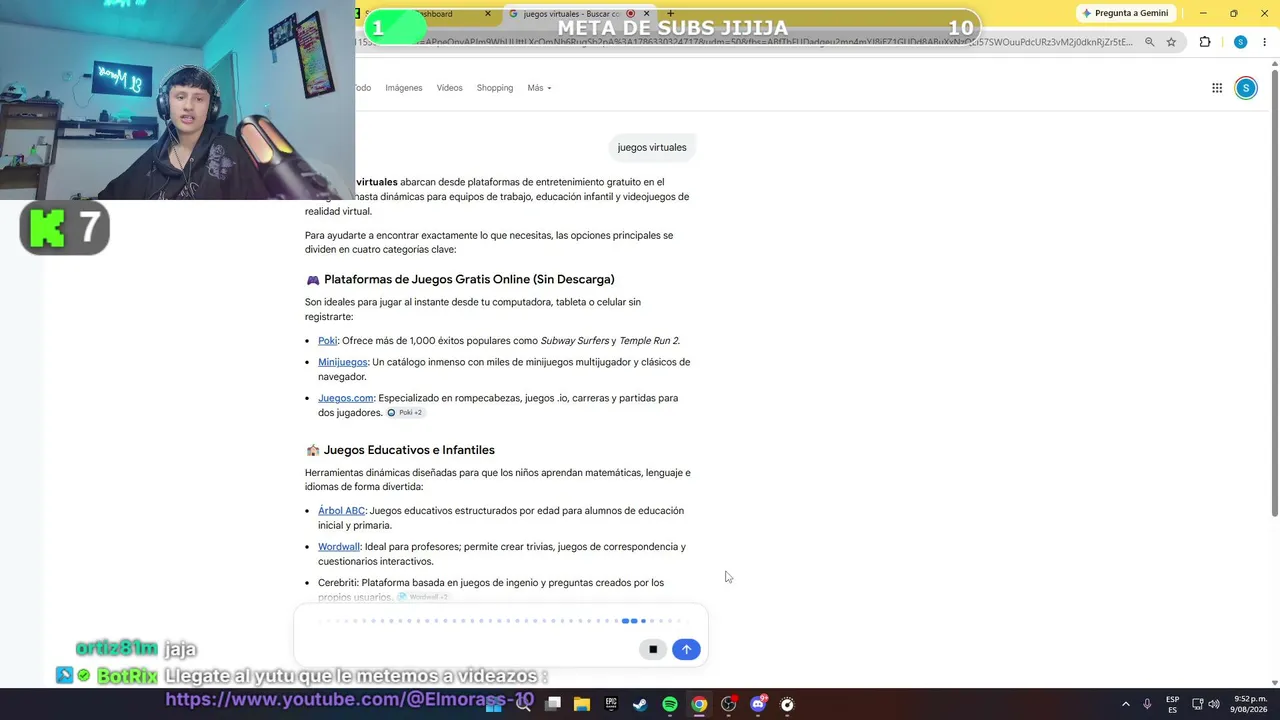Open the Google account avatar on the page
Viewport: 1280px width, 720px height.
point(1245,88)
